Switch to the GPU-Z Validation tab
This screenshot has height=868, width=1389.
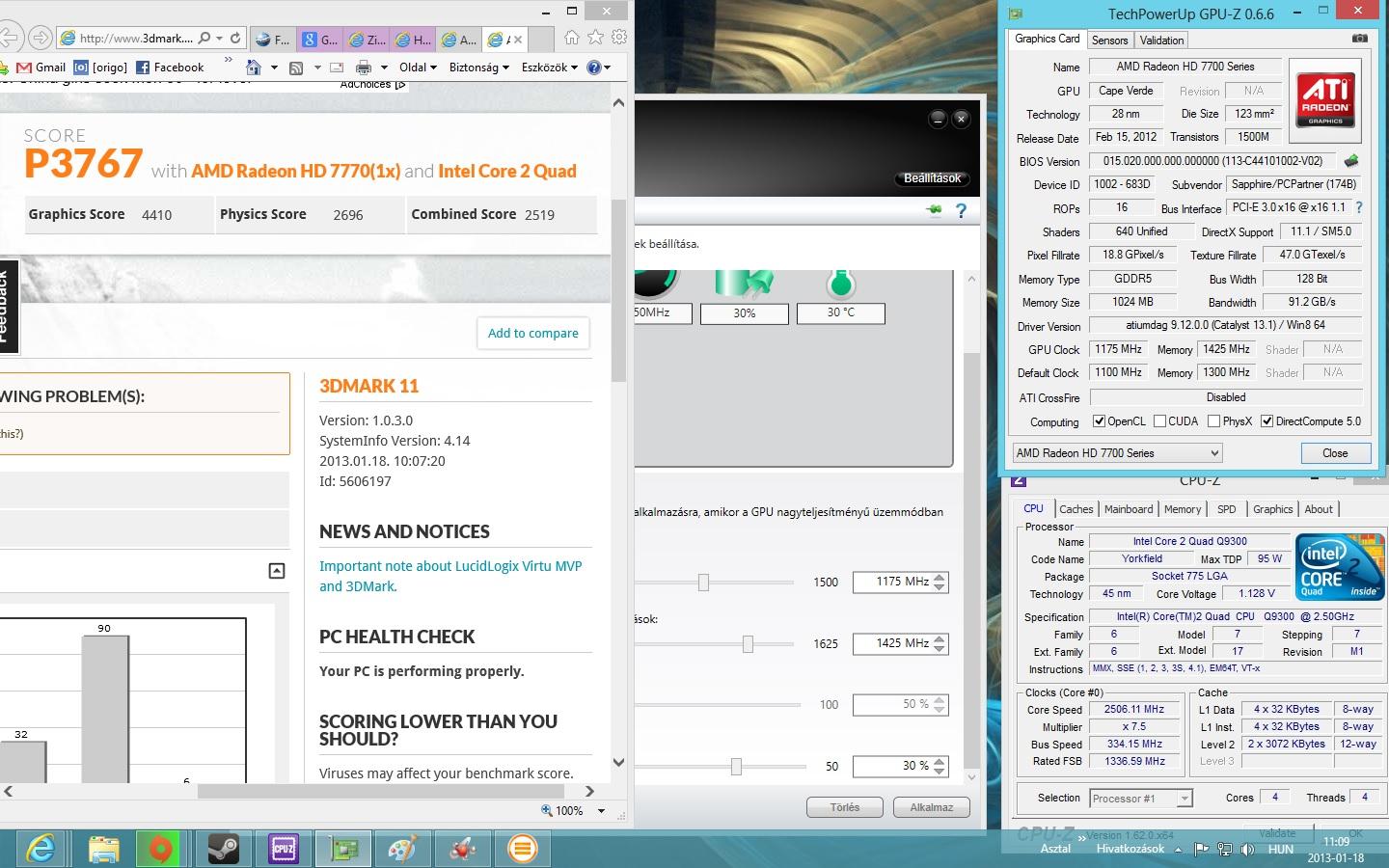[x=1161, y=41]
